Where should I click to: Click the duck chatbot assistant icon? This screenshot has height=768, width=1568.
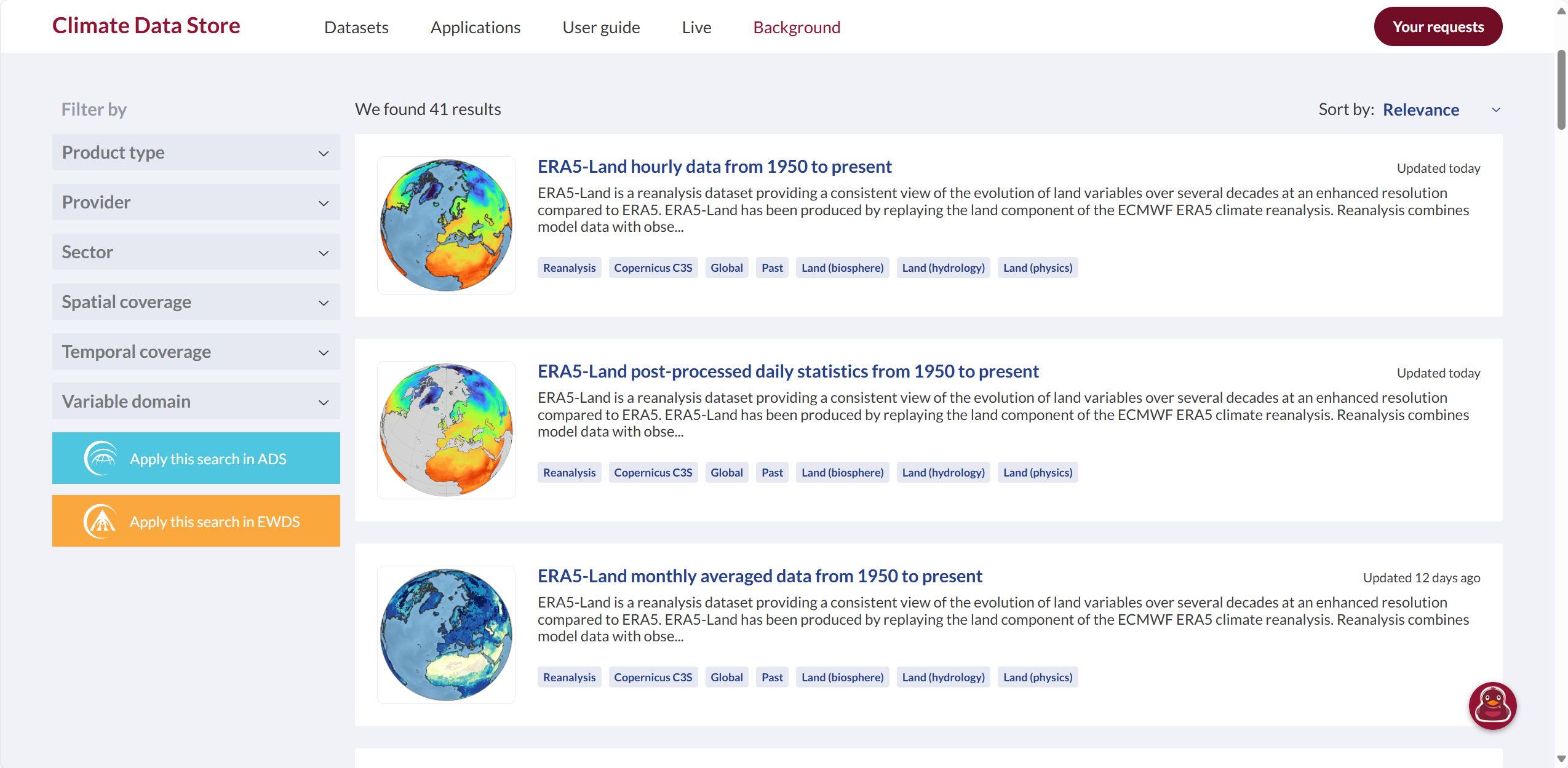click(x=1492, y=705)
